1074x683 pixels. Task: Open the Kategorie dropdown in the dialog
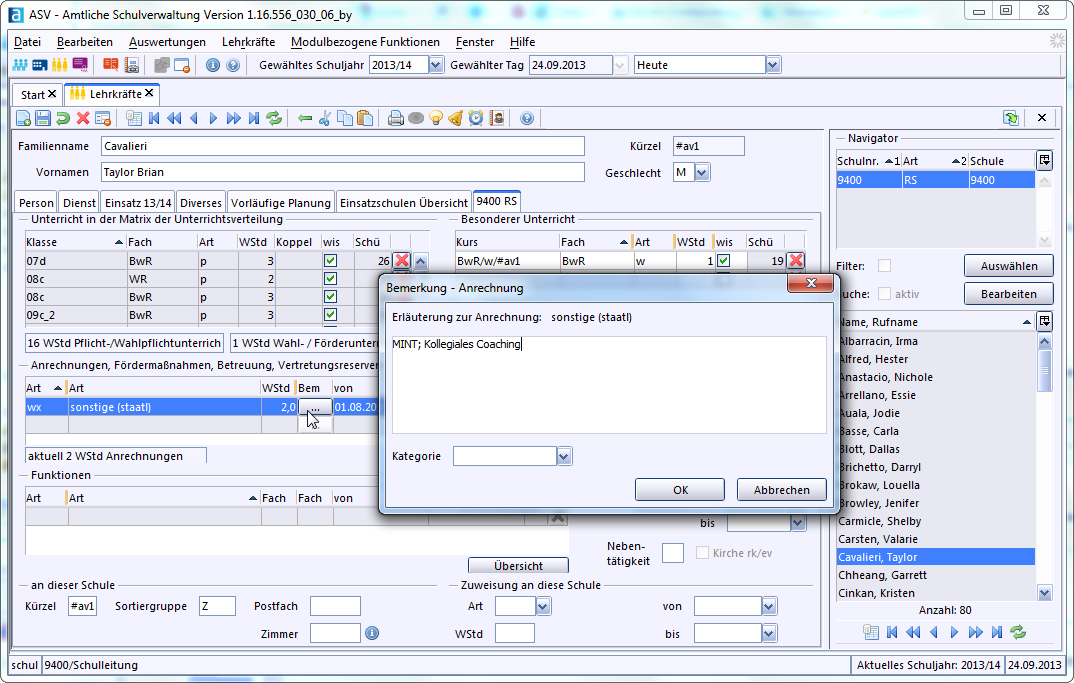click(x=564, y=456)
